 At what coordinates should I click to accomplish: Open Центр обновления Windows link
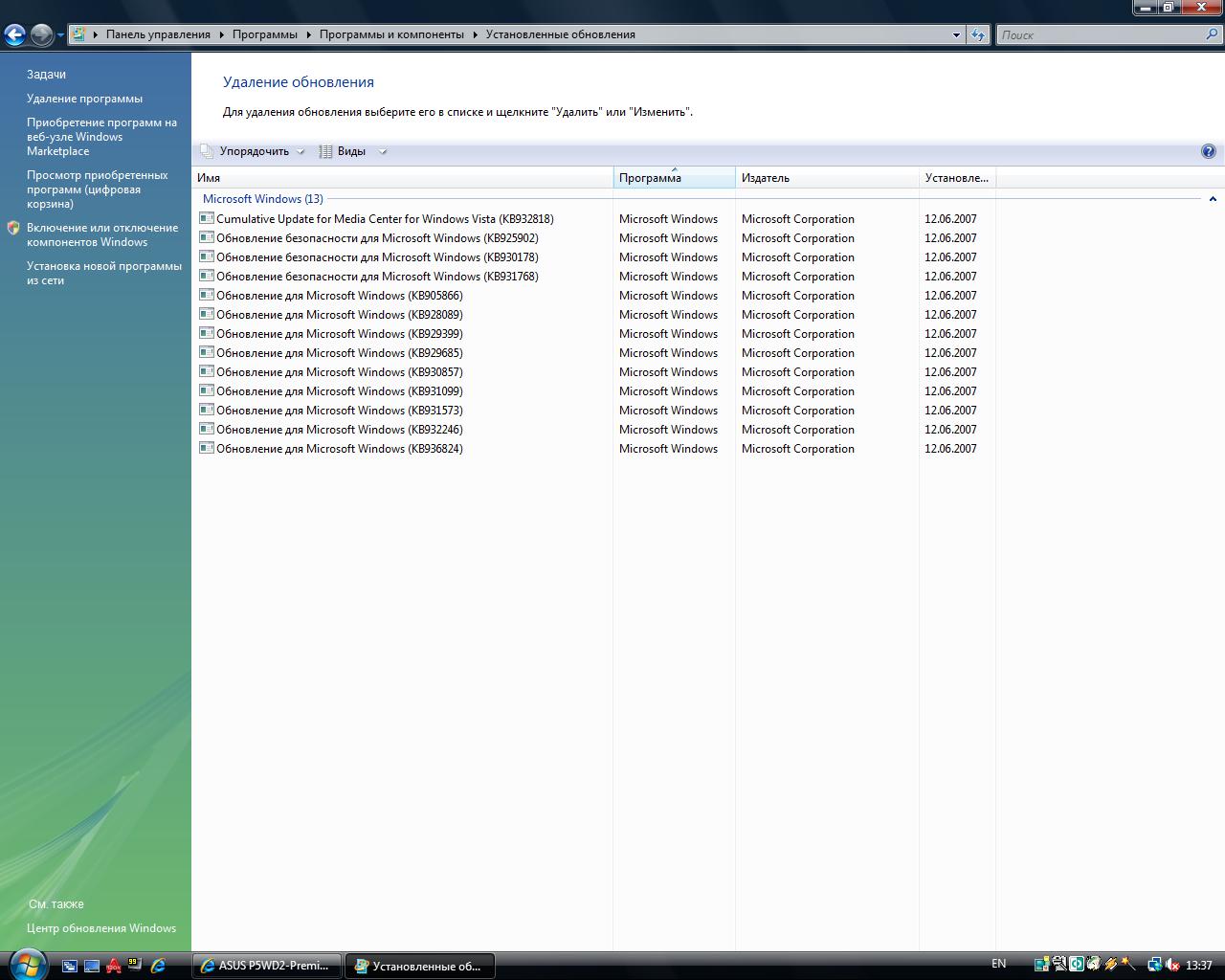[101, 928]
